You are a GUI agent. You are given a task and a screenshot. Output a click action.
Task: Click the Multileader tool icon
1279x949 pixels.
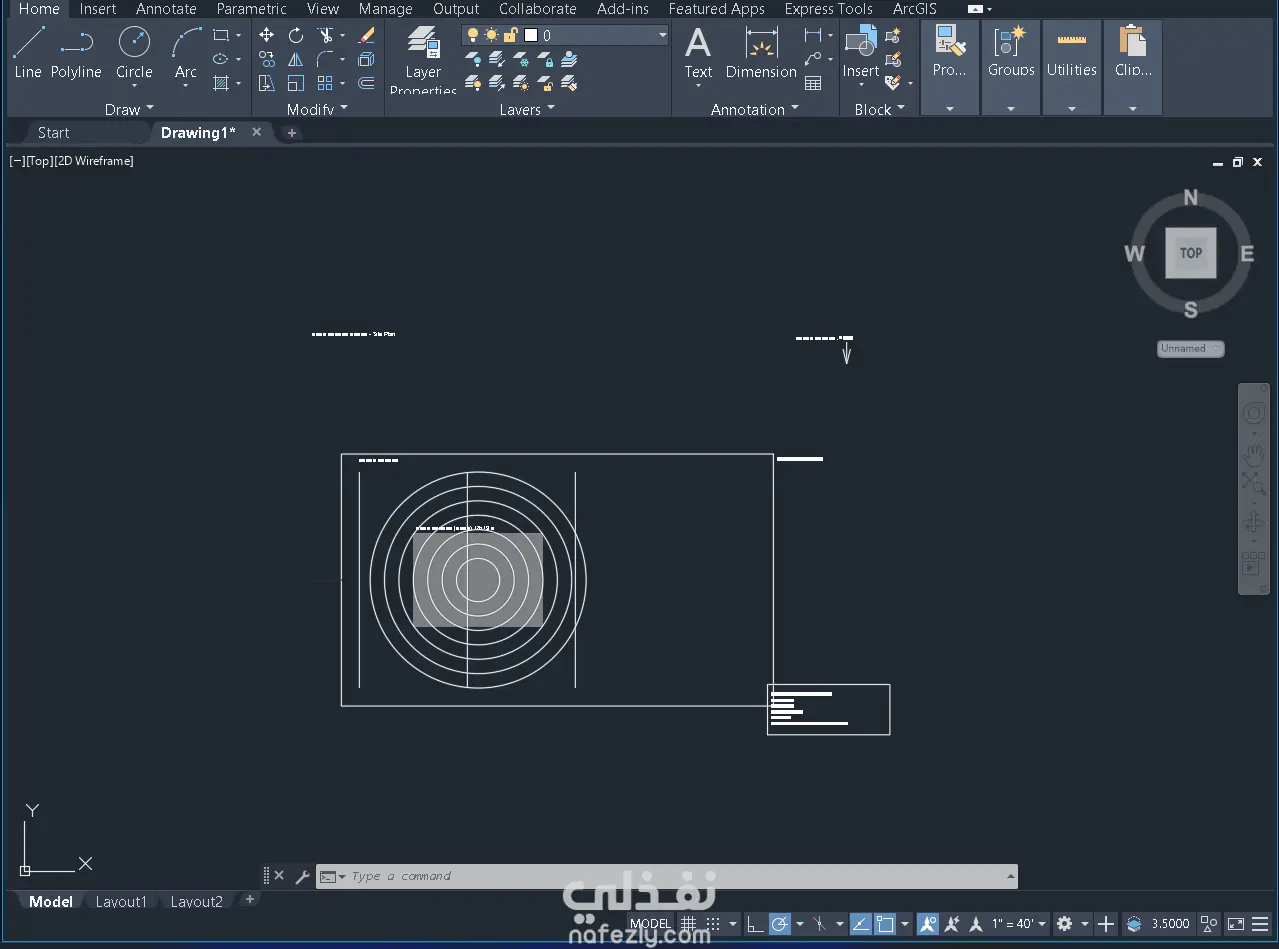pos(812,59)
